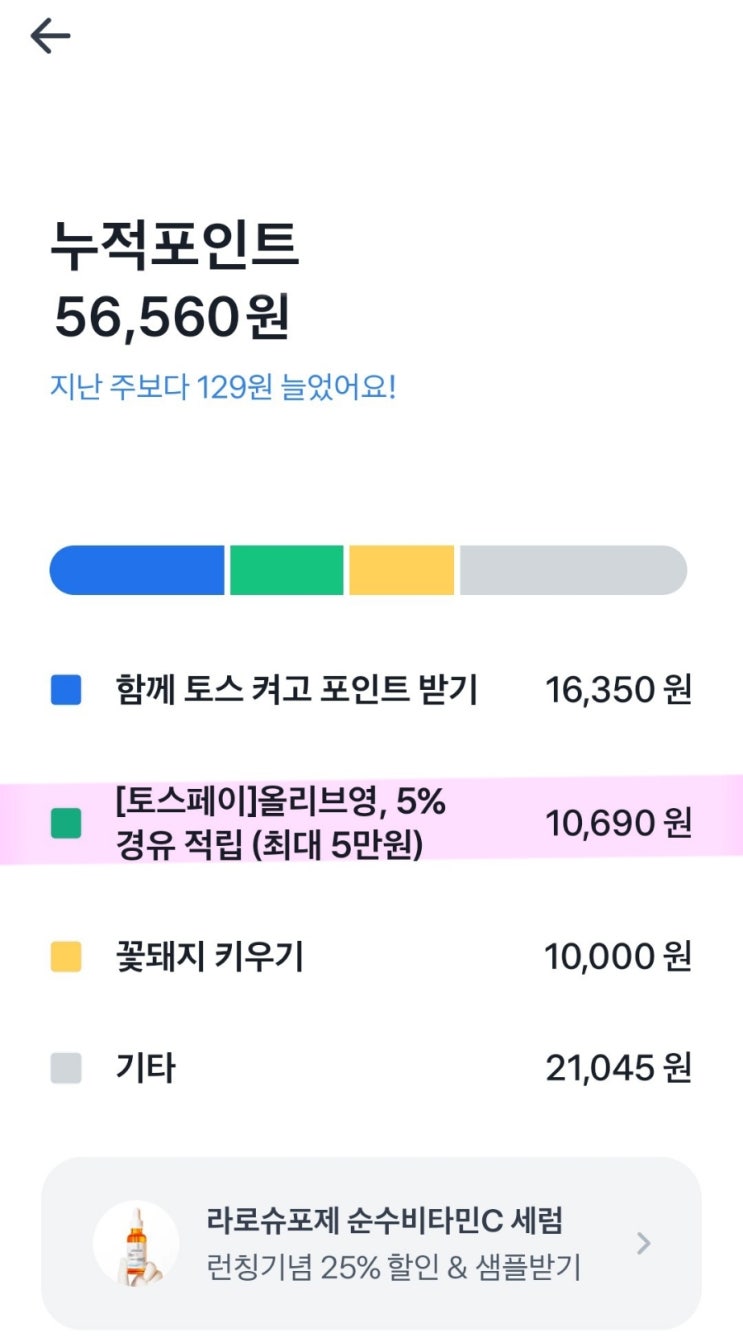Click the 런칭기념 25% 할인 & 샘플받기 text
The height and width of the screenshot is (1337, 743).
(393, 1268)
